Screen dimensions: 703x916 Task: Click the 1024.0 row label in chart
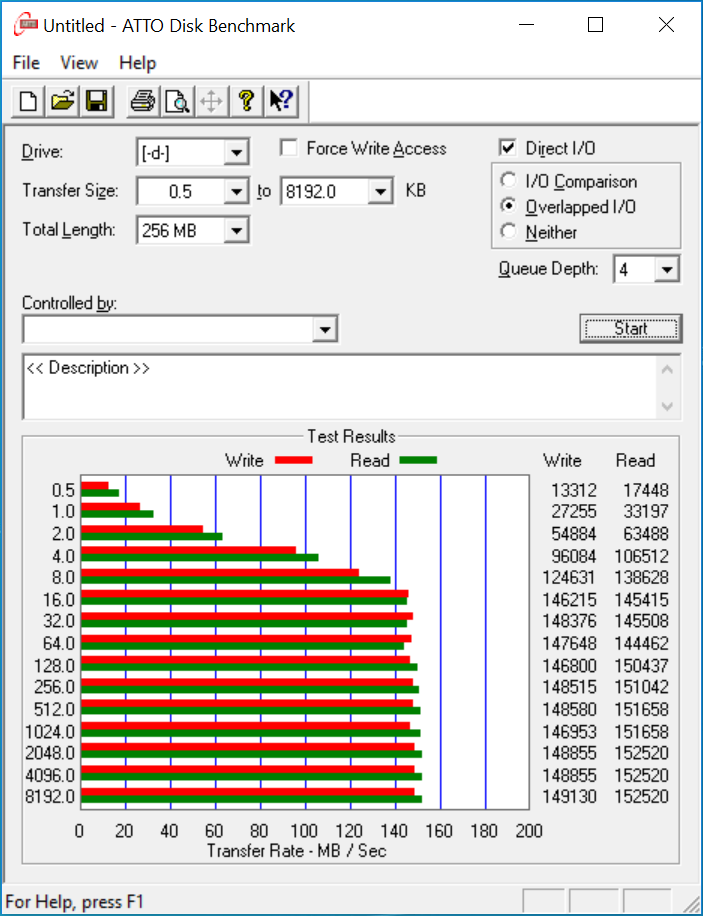pyautogui.click(x=50, y=731)
